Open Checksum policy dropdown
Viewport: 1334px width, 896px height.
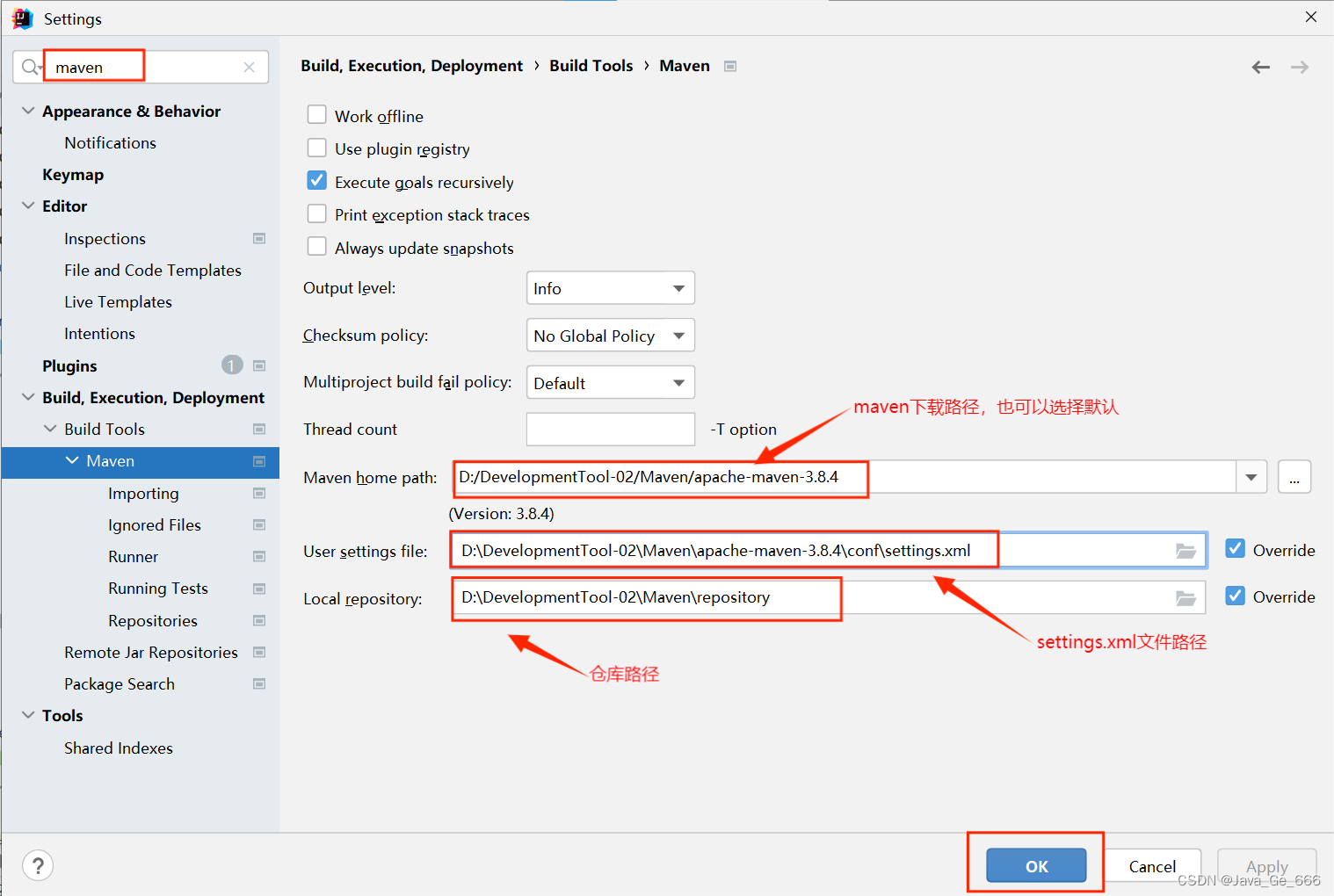(x=611, y=336)
